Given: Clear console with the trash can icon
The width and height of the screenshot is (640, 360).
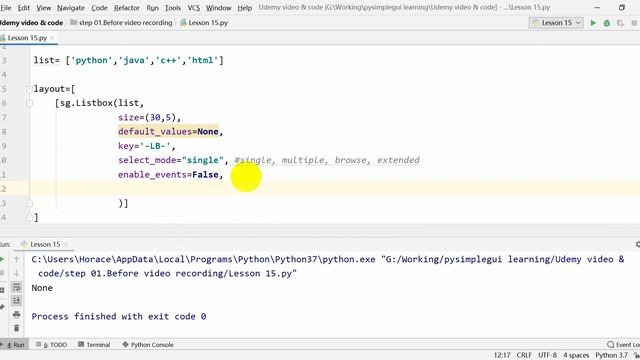Looking at the screenshot, I should (16, 328).
